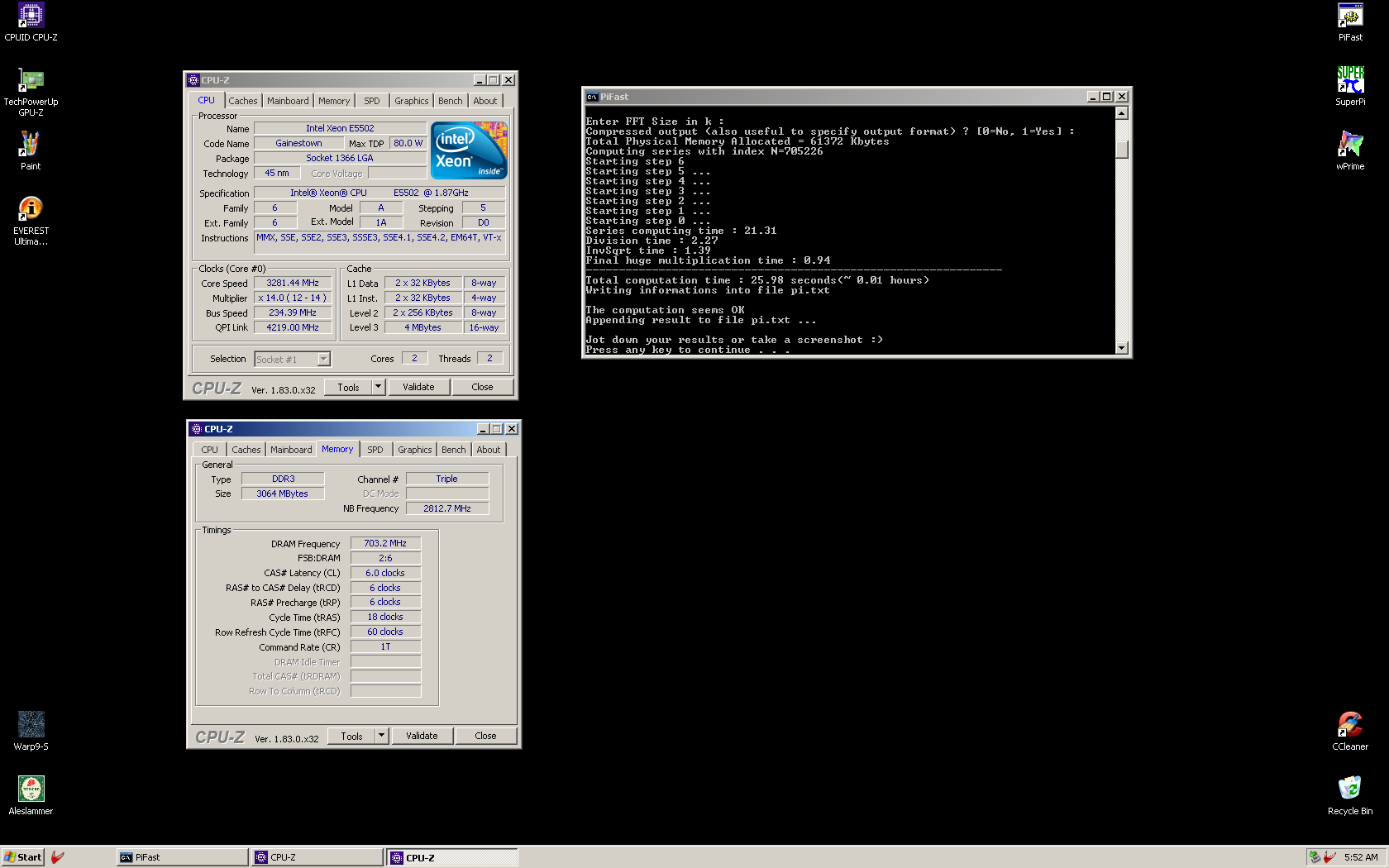
Task: Select the SuperPi desktop icon
Action: 1350,87
